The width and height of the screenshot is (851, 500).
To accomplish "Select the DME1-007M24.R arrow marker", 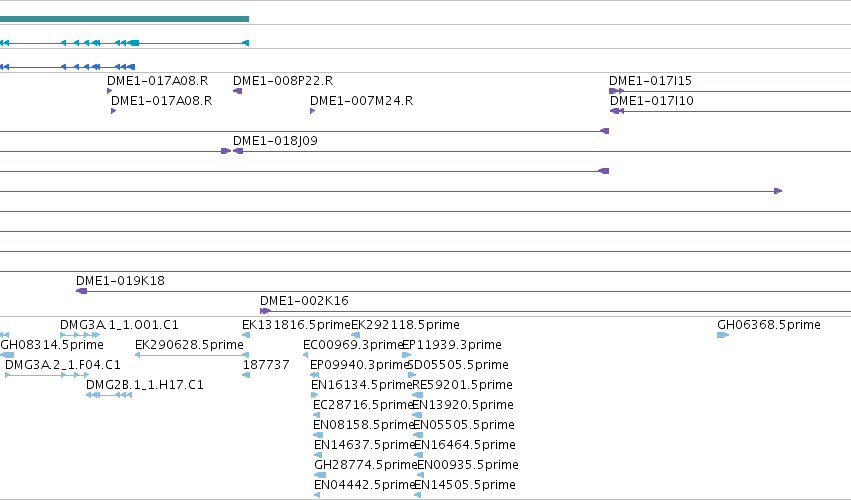I will click(x=313, y=111).
